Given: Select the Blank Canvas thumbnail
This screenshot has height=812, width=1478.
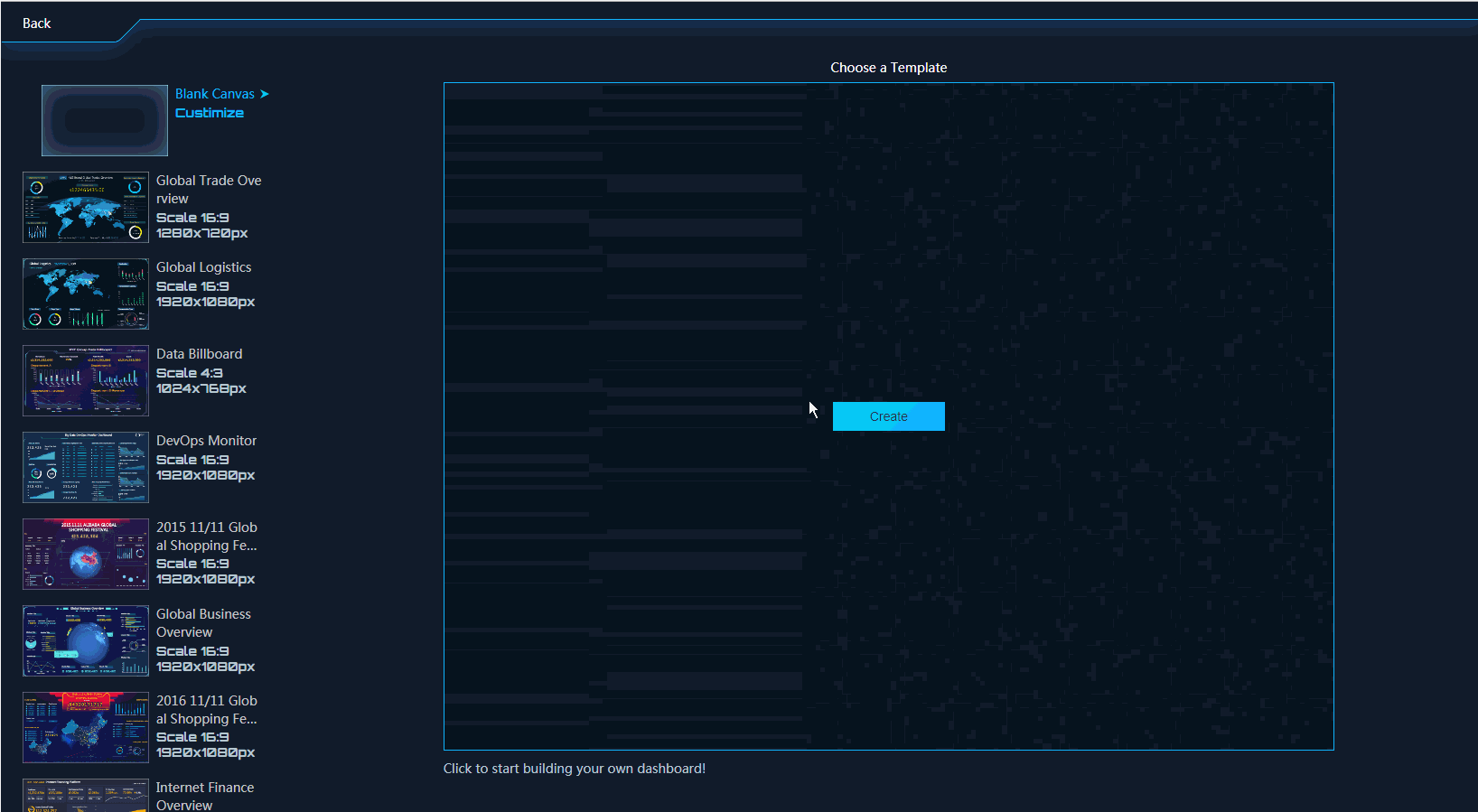Looking at the screenshot, I should click(x=105, y=121).
